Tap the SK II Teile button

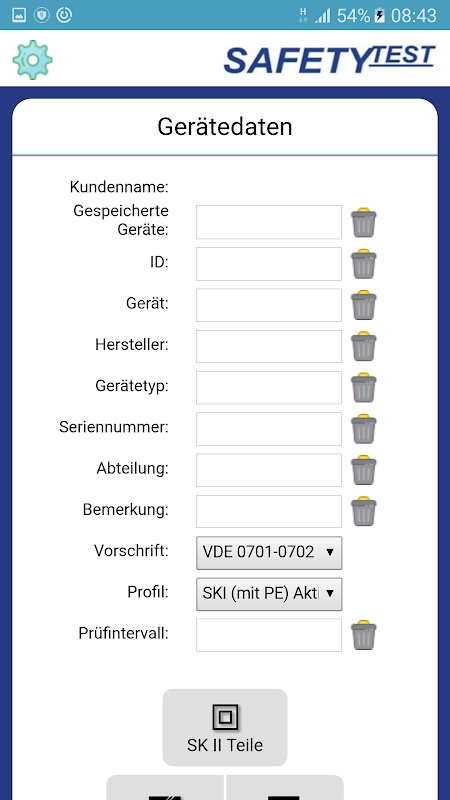click(225, 727)
